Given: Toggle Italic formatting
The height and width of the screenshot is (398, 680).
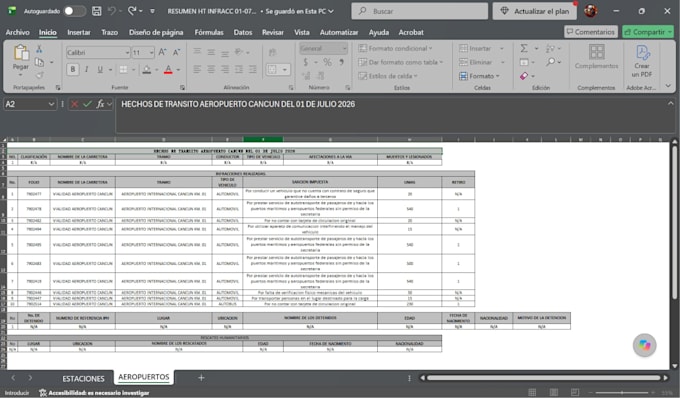Looking at the screenshot, I should pyautogui.click(x=86, y=69).
